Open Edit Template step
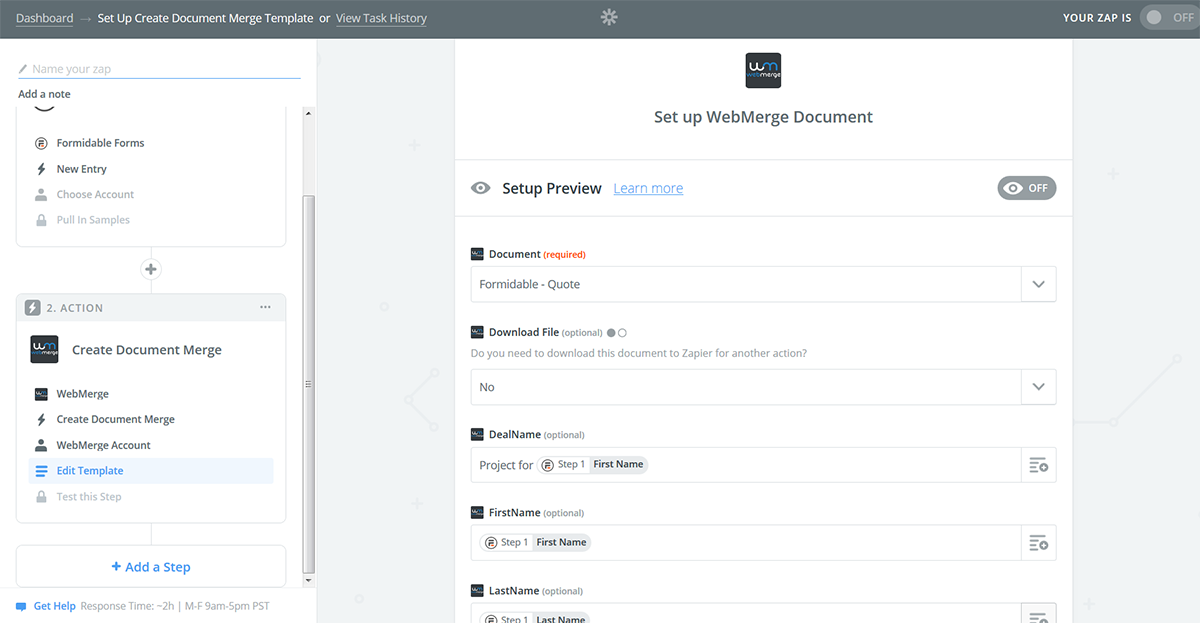 (151, 471)
